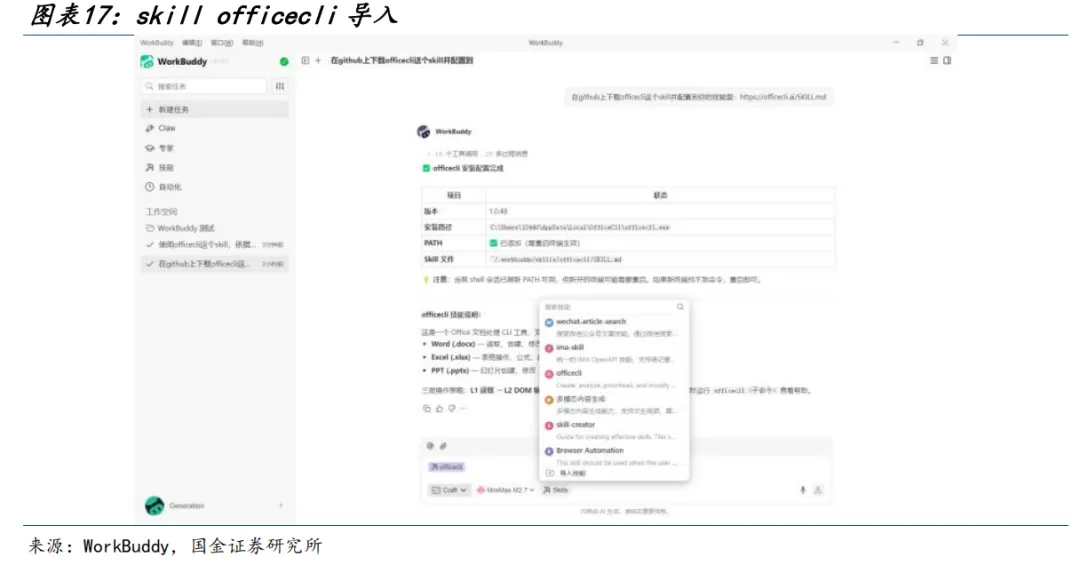Click the officecli skill tag in input box
Screen dimensions: 1080x565
click(447, 466)
